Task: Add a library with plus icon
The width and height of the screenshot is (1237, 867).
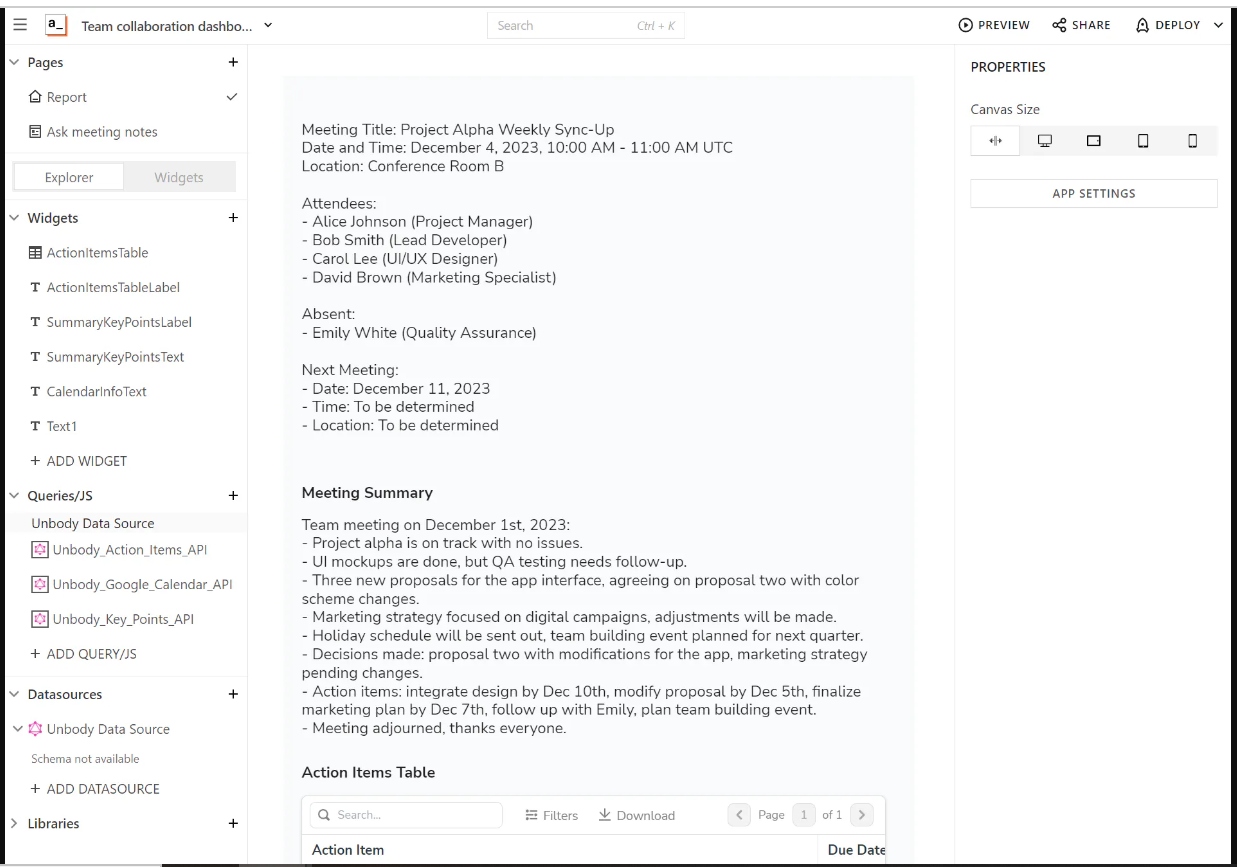Action: pos(233,823)
